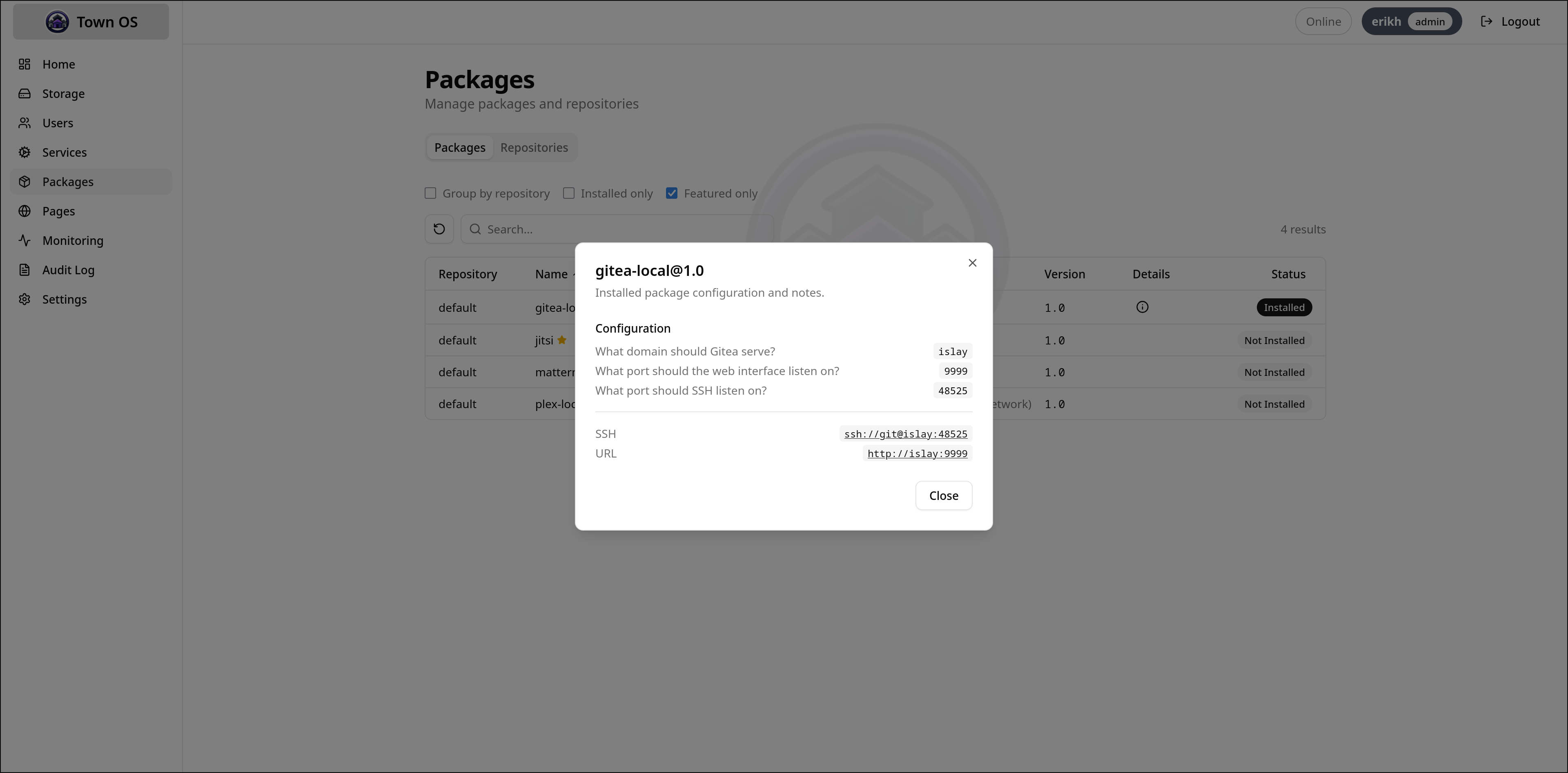This screenshot has width=1568, height=773.
Task: Switch to the Repositories tab
Action: (x=534, y=148)
